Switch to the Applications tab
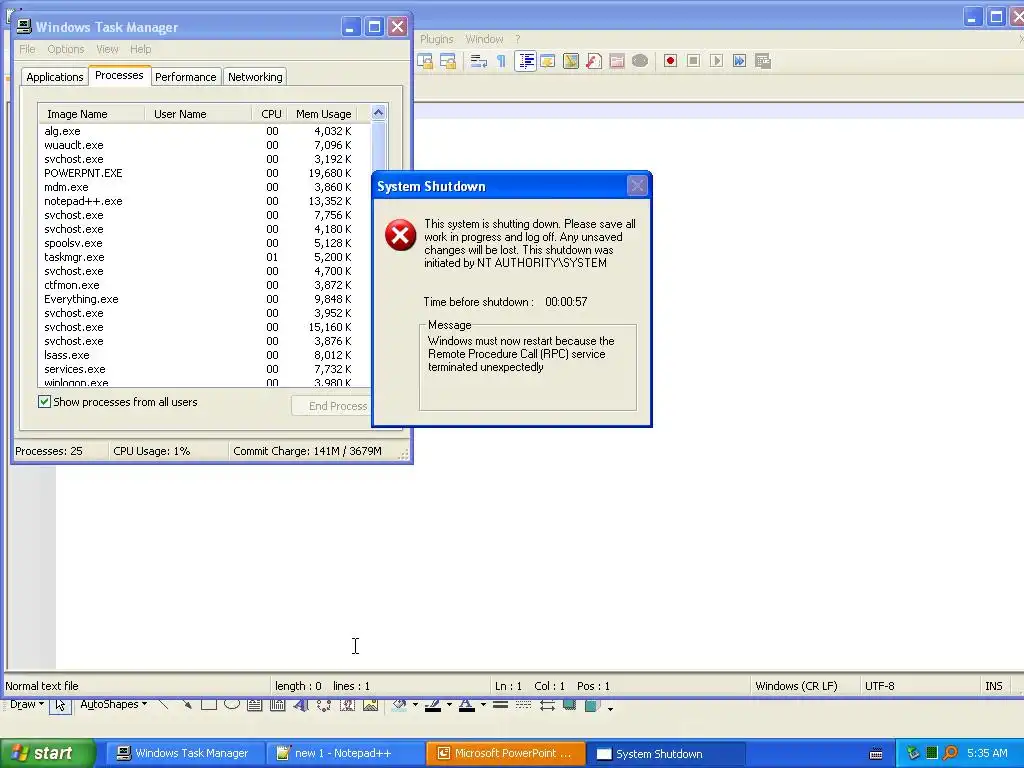This screenshot has width=1024, height=768. (x=55, y=77)
